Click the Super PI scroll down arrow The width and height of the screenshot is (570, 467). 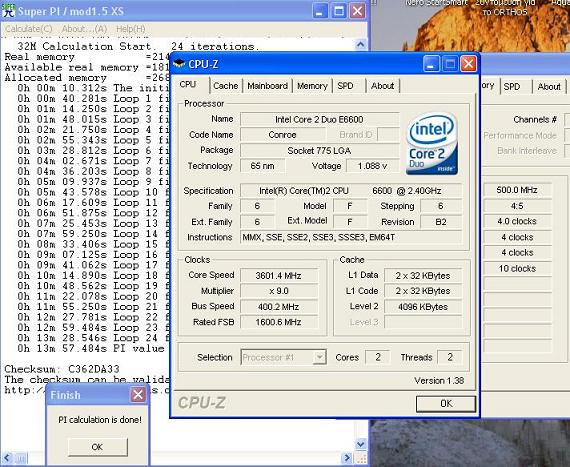pyautogui.click(x=360, y=444)
